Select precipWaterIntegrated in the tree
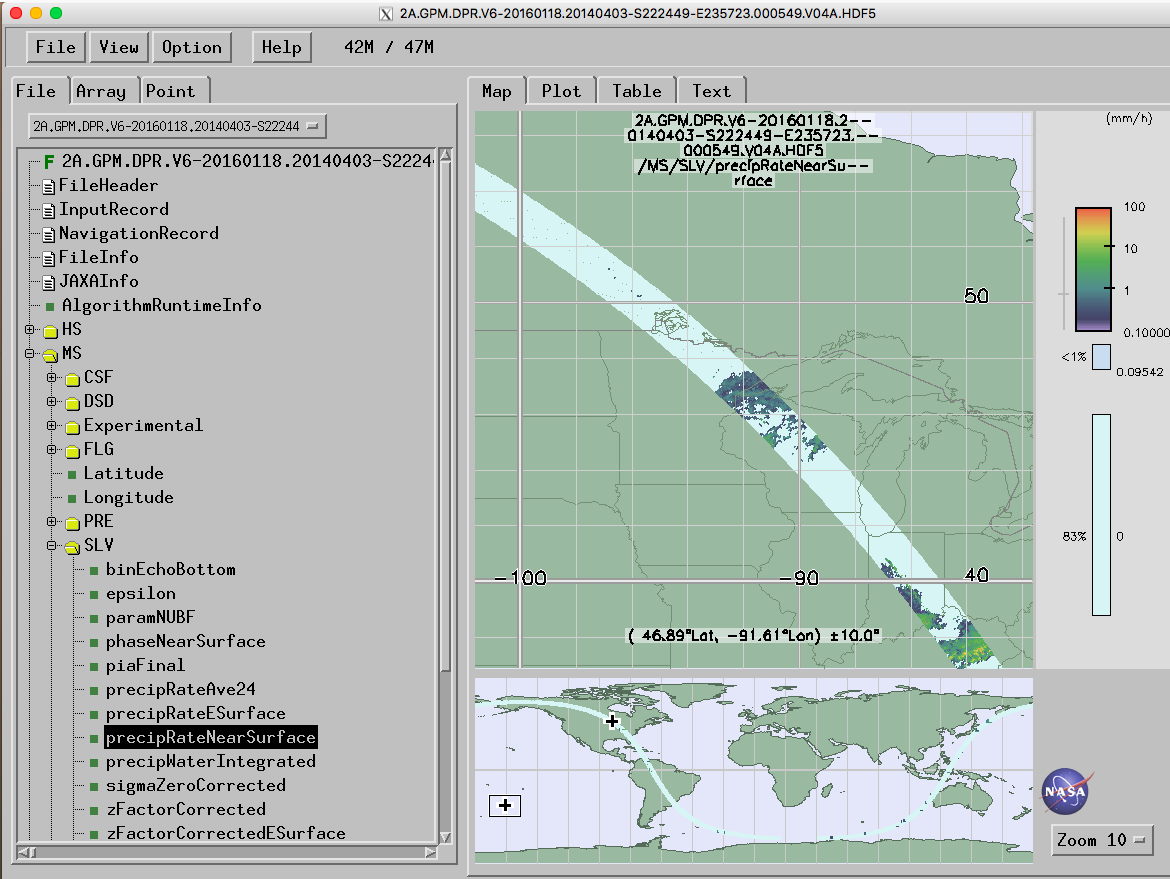1170x879 pixels. point(210,762)
